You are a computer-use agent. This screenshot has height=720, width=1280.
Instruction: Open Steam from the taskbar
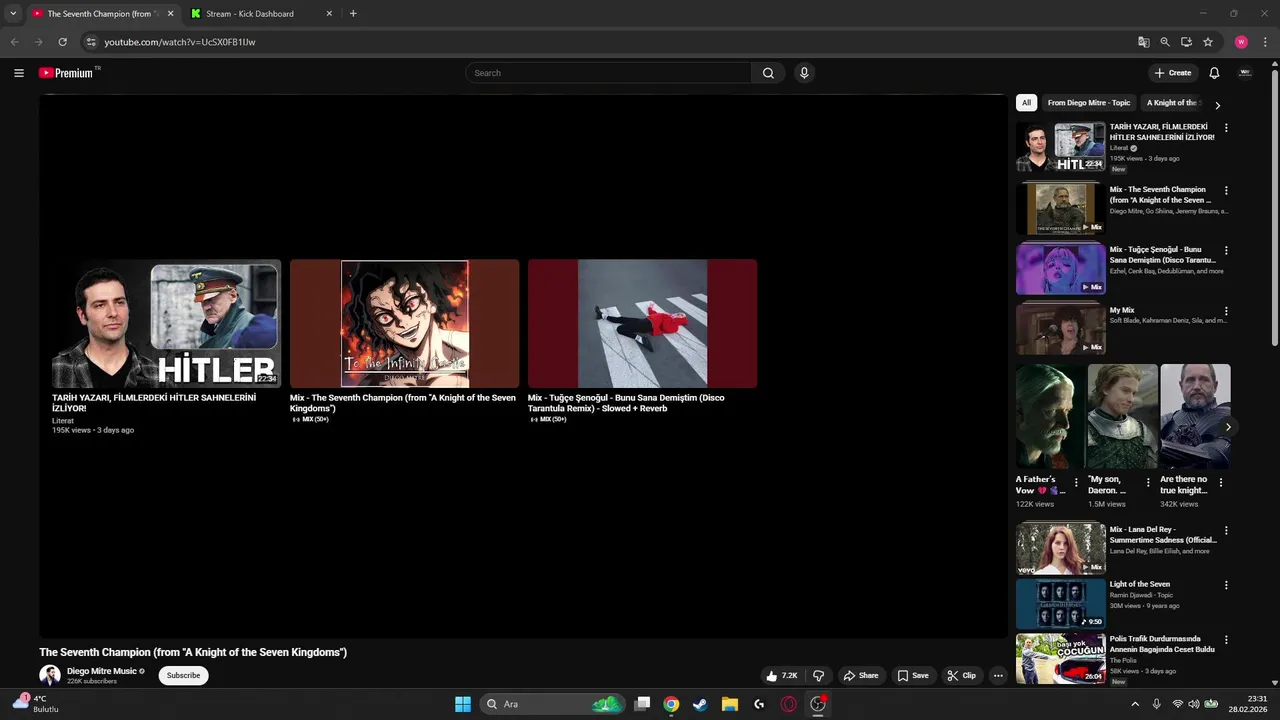[700, 704]
